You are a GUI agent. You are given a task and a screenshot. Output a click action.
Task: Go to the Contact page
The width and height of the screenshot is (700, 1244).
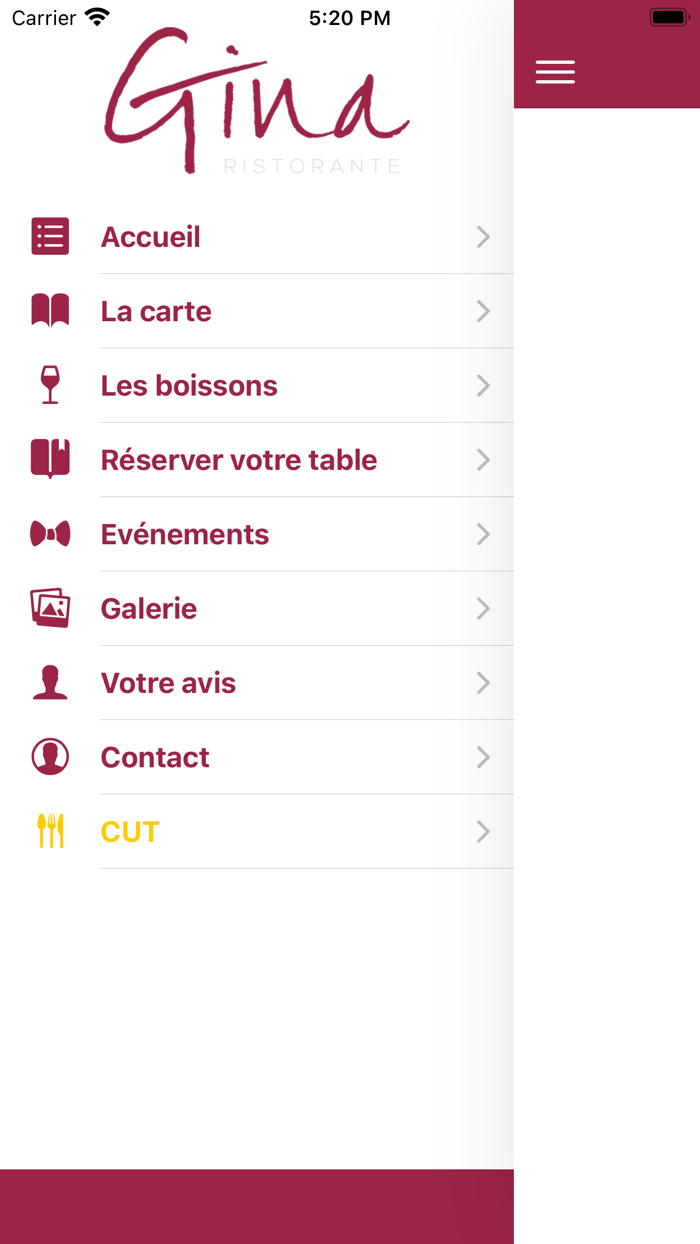[x=155, y=757]
